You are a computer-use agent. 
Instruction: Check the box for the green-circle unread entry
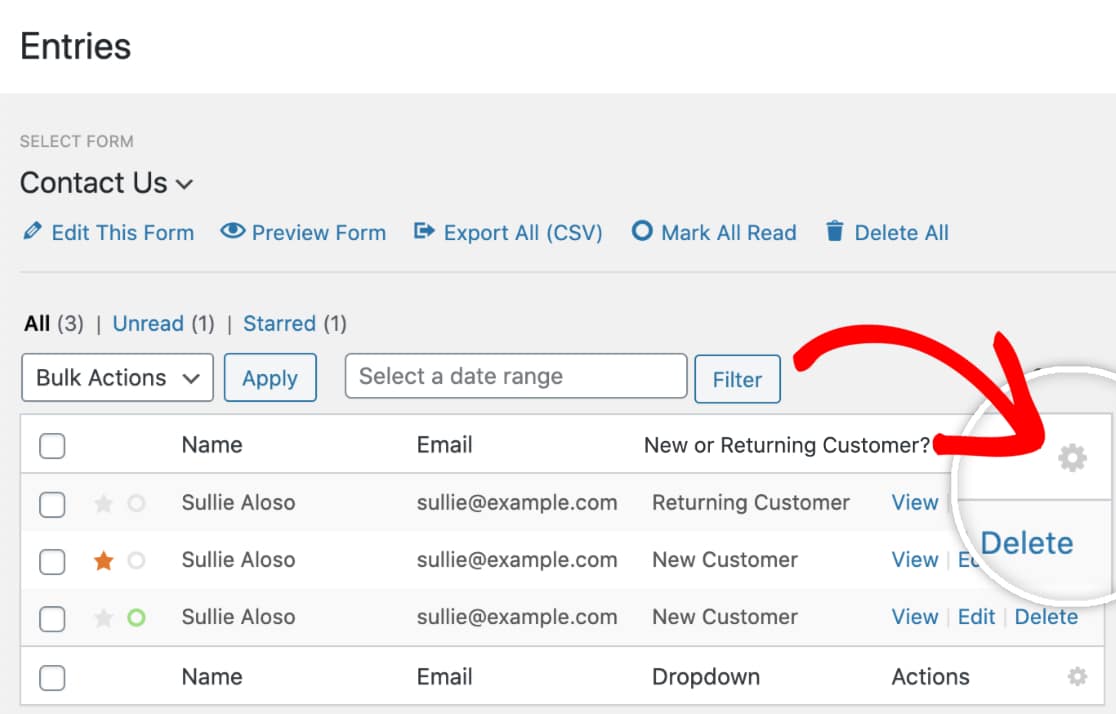[52, 619]
